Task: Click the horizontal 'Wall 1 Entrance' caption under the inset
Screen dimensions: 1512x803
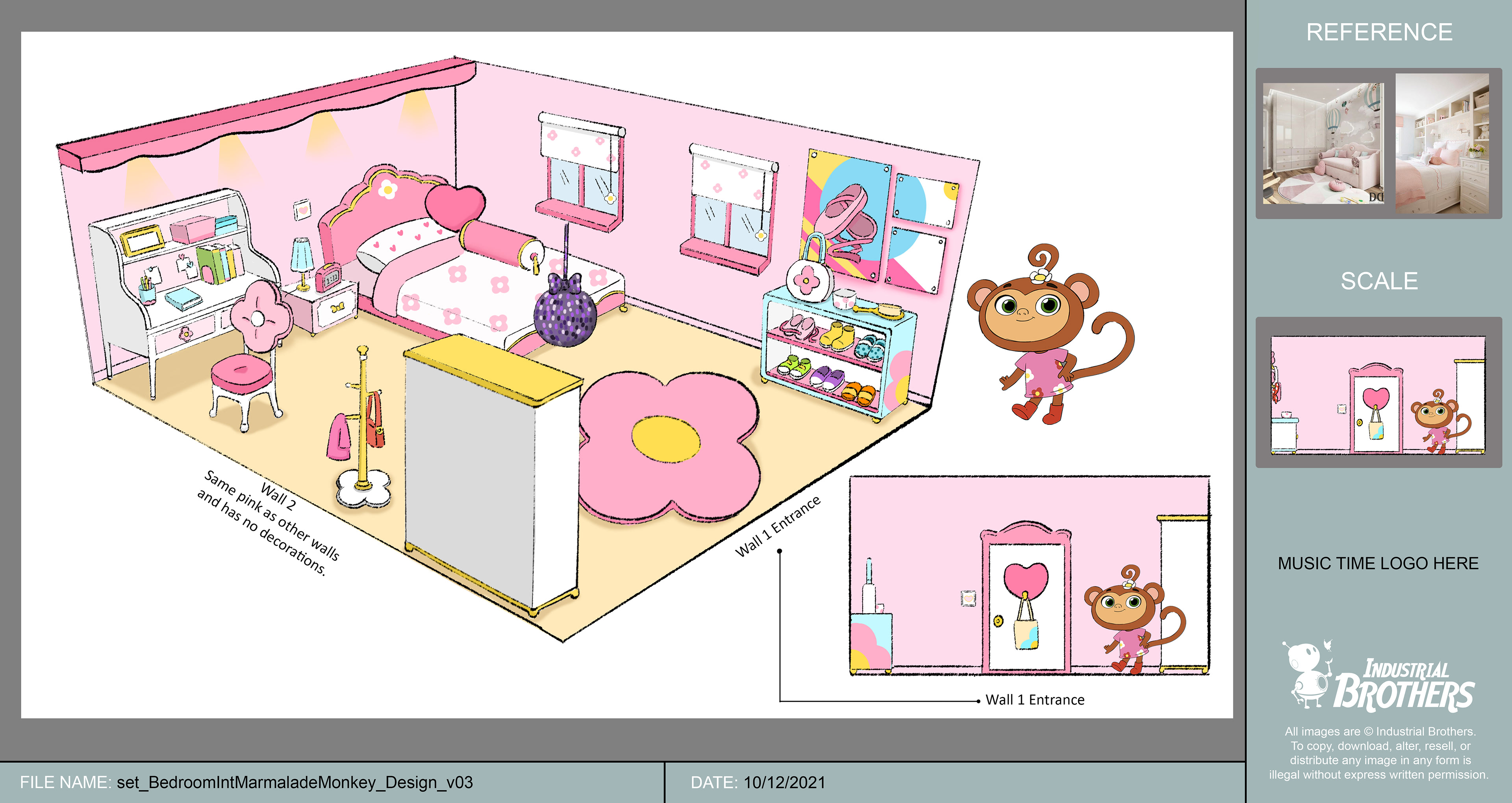Action: (x=1035, y=700)
